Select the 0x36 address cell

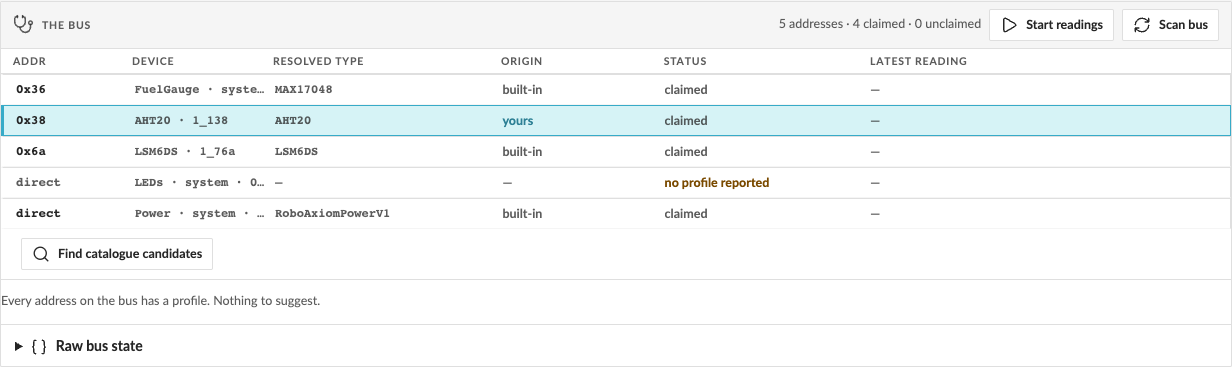[31, 90]
